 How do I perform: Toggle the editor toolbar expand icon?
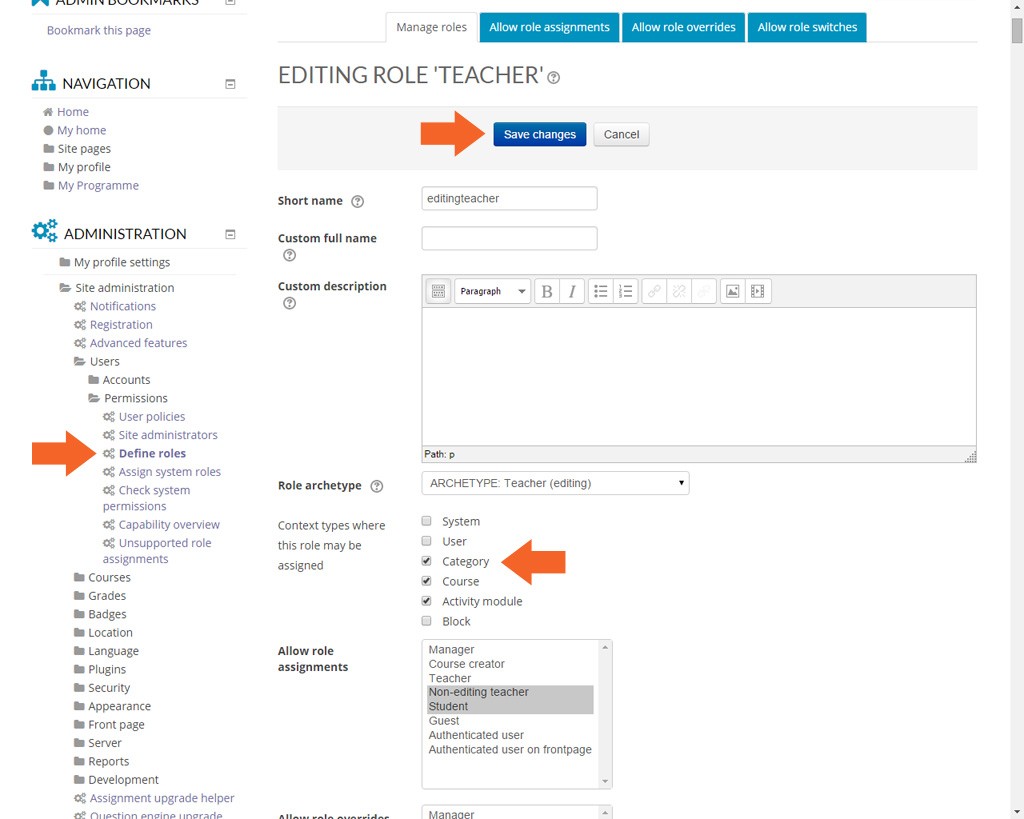pyautogui.click(x=438, y=291)
